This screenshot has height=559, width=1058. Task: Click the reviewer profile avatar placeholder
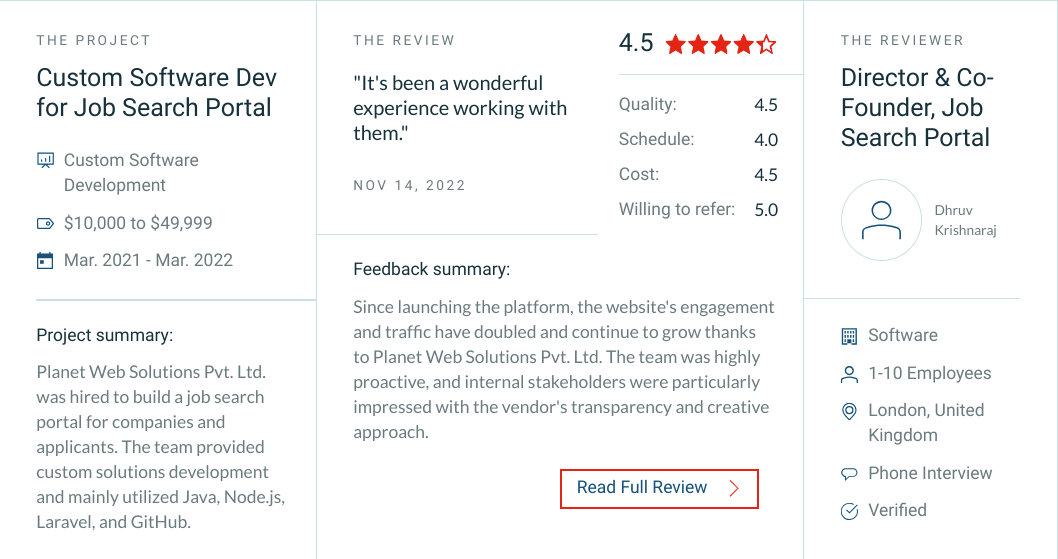[881, 220]
